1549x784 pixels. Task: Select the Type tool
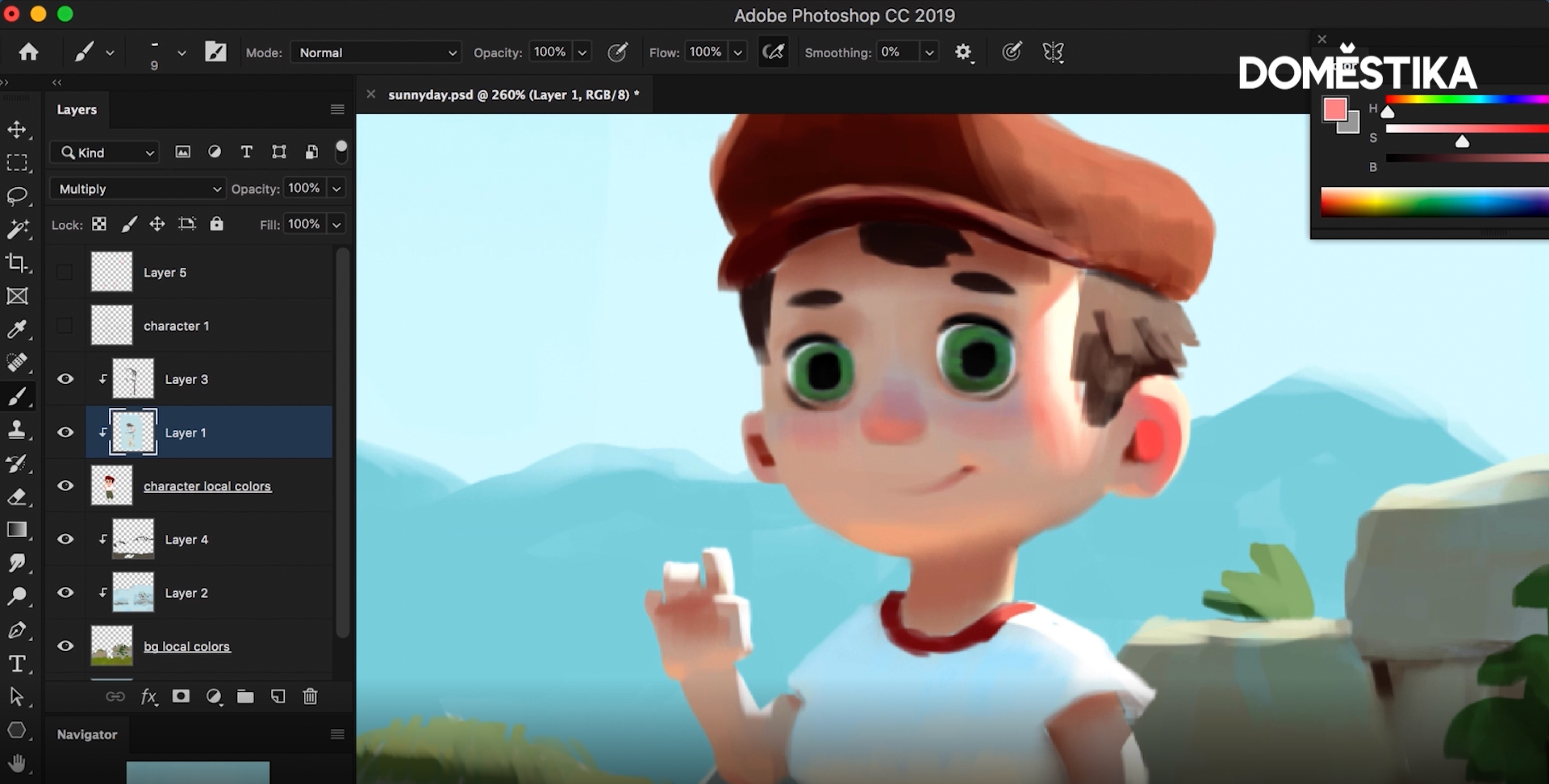tap(17, 664)
